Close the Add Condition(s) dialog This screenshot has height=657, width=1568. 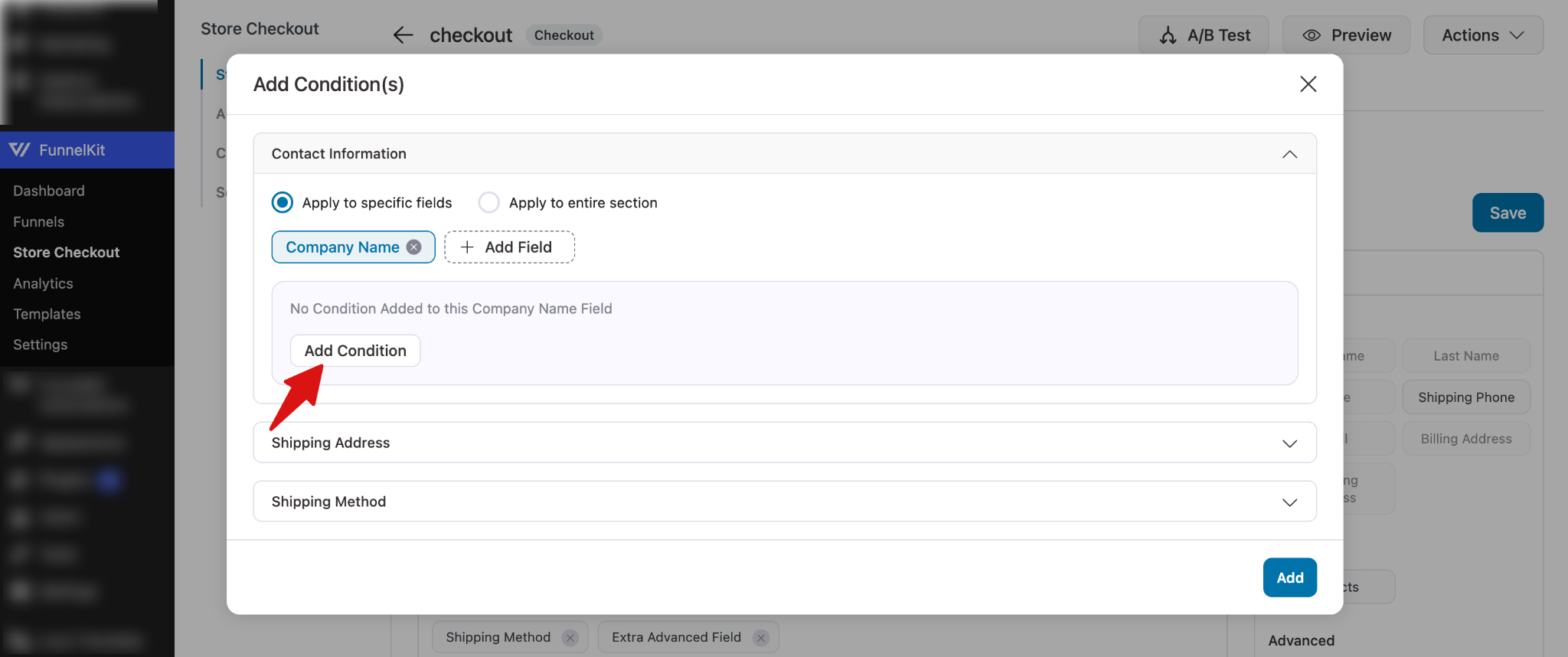[x=1308, y=84]
